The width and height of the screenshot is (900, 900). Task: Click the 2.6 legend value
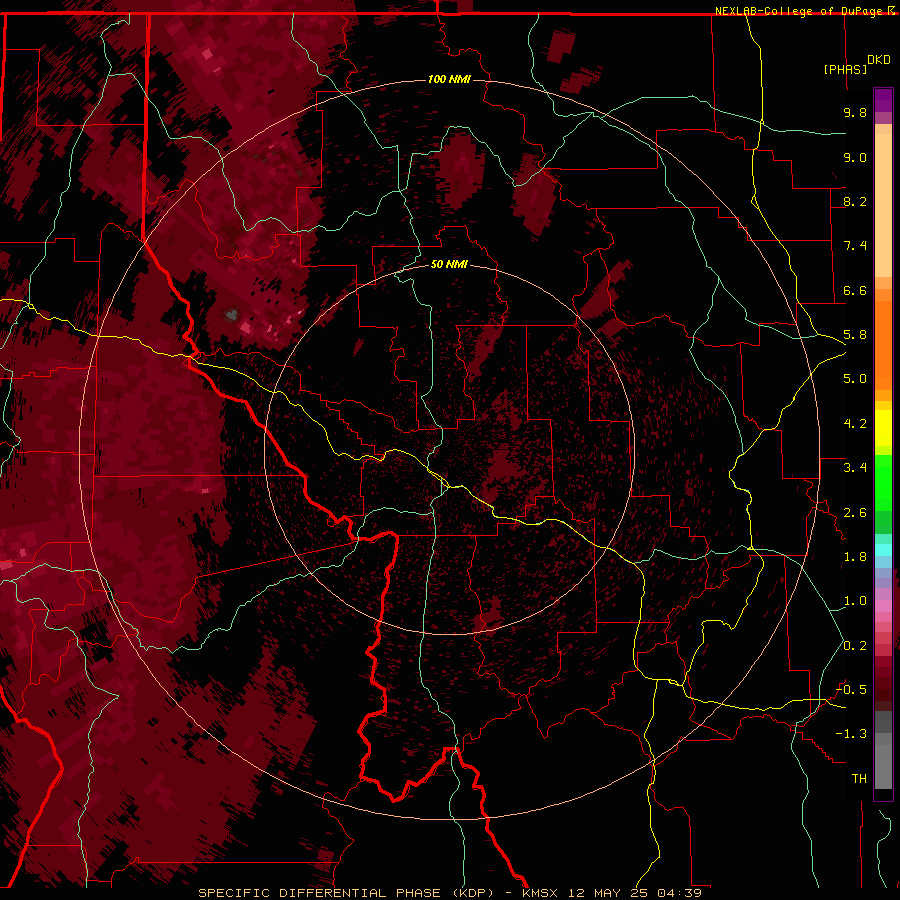855,513
